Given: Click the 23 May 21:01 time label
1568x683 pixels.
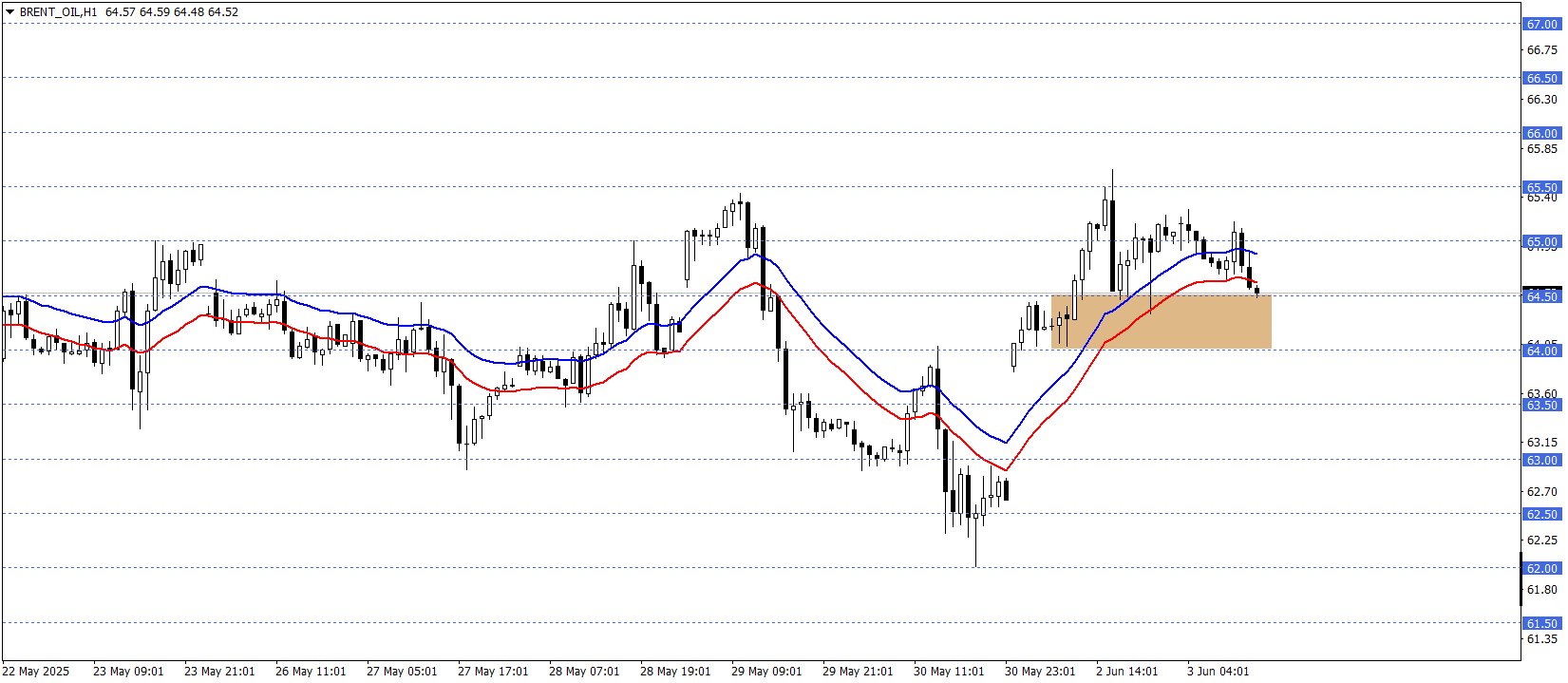Looking at the screenshot, I should coord(219,672).
